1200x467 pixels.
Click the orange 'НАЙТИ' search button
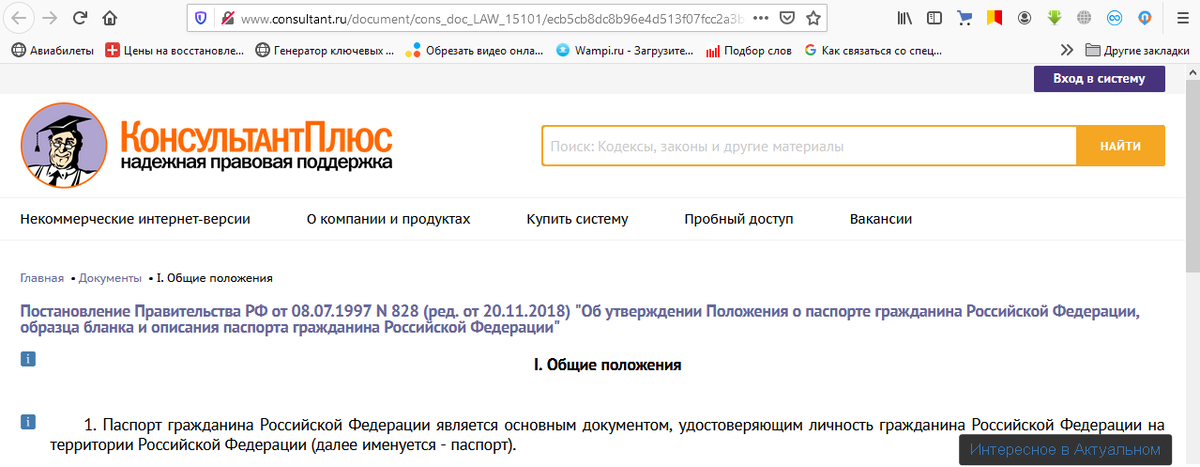click(1120, 146)
